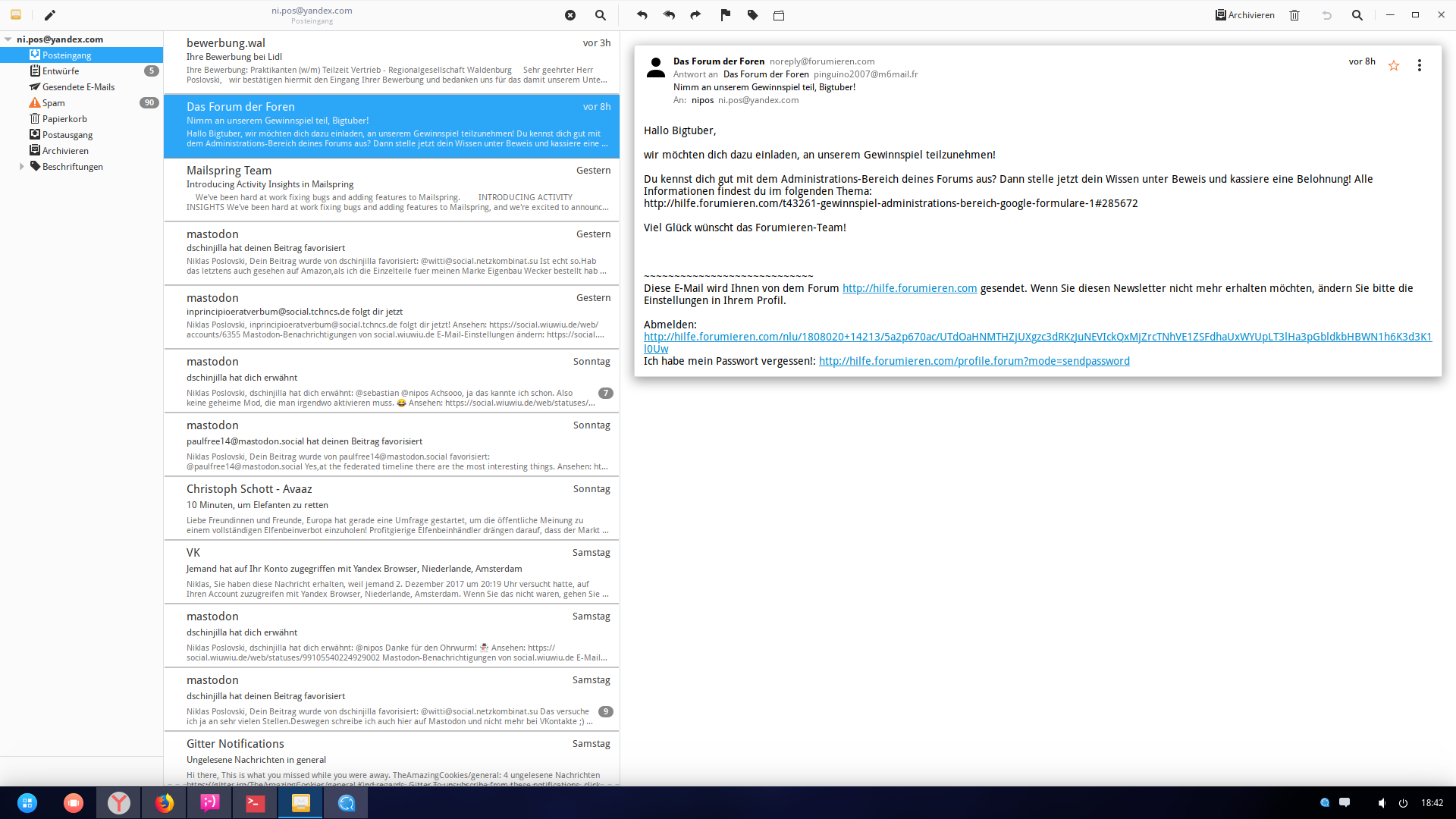Click the trash icon in message toolbar
Viewport: 1456px width, 819px height.
pyautogui.click(x=1294, y=15)
